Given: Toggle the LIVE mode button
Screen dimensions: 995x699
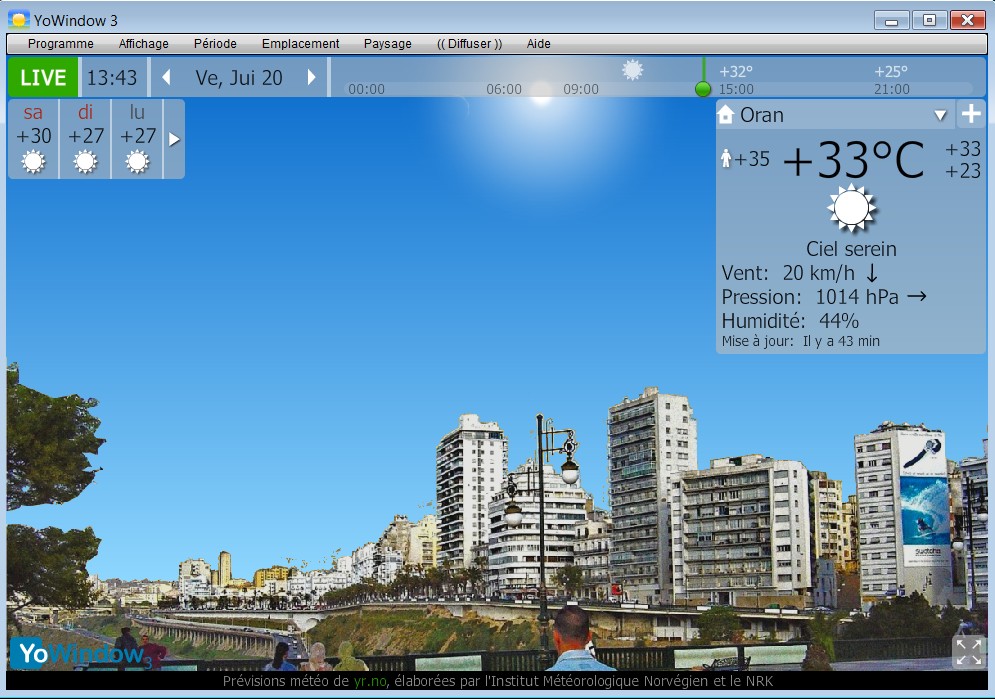Looking at the screenshot, I should [43, 78].
